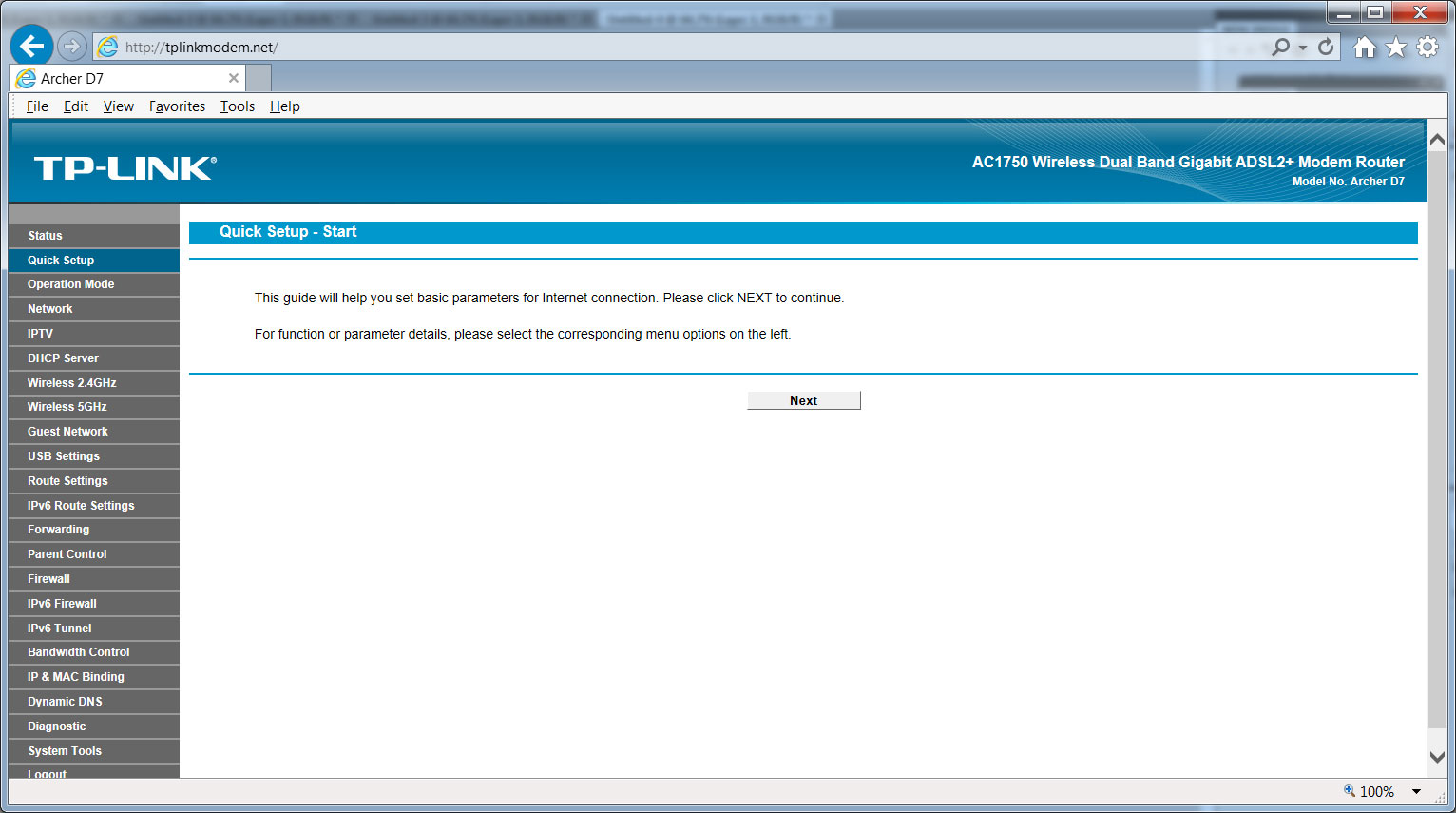Open the Edit menu
The image size is (1456, 813).
pyautogui.click(x=76, y=106)
